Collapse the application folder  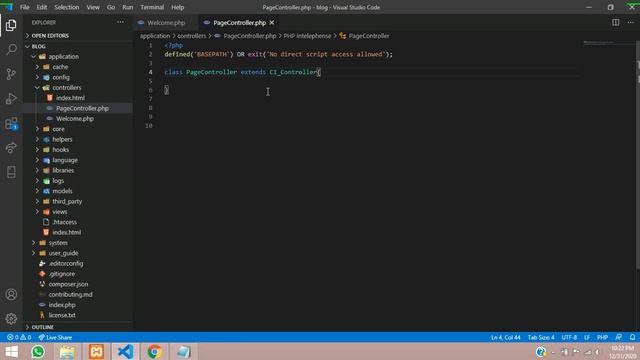(x=63, y=56)
